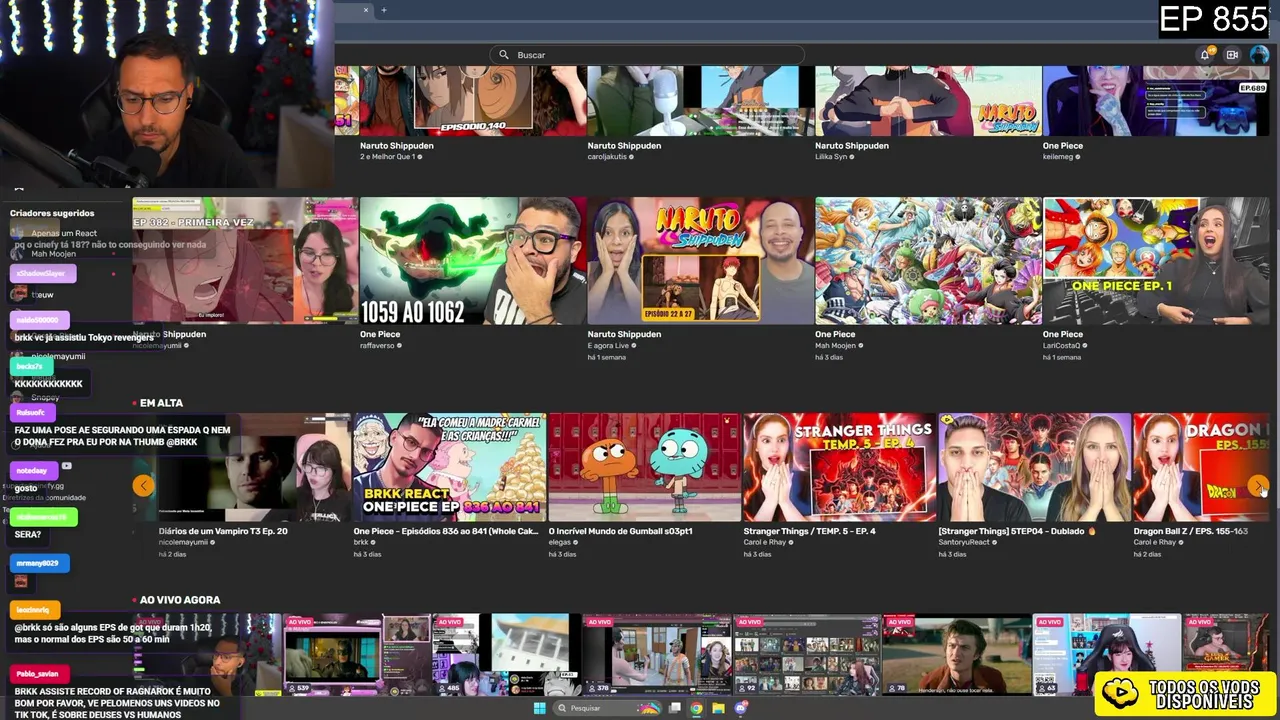
Task: Open the EP.689 One Piece thumbnail
Action: [x=1155, y=100]
